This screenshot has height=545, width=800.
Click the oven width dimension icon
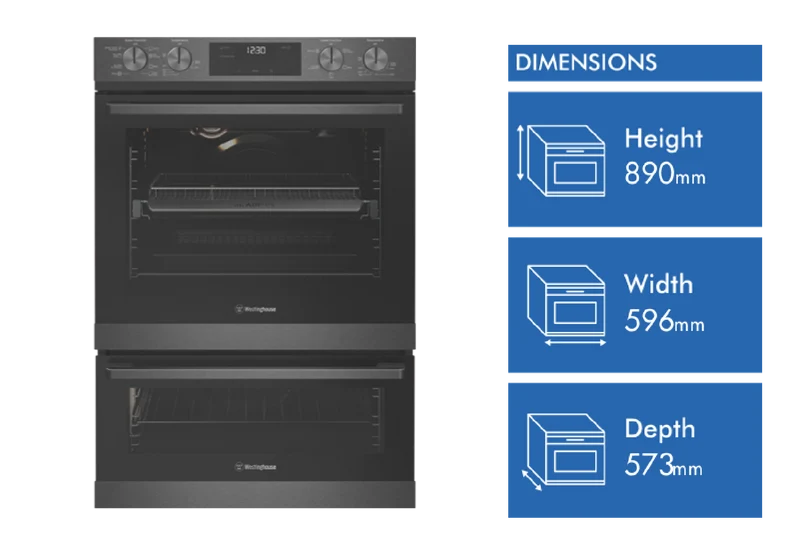point(566,306)
